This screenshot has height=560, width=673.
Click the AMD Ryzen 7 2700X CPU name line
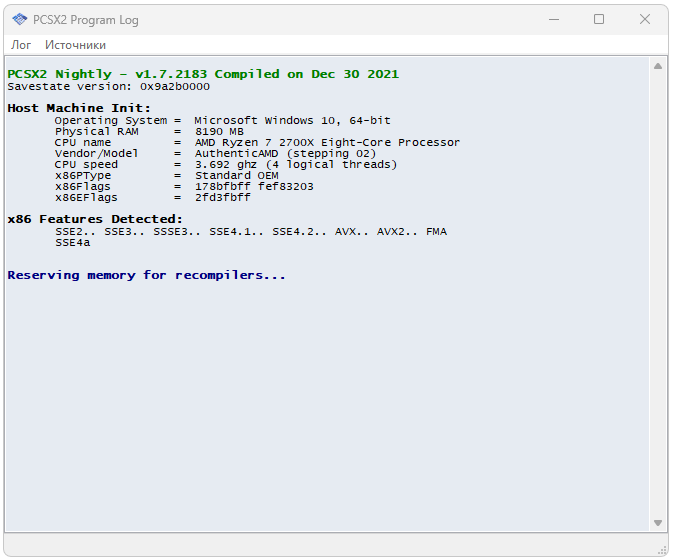[x=257, y=142]
